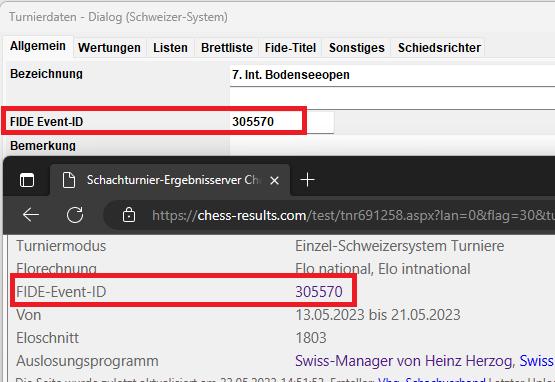Switch to the Schiedsrichter tab
This screenshot has height=382, width=555.
[x=439, y=47]
